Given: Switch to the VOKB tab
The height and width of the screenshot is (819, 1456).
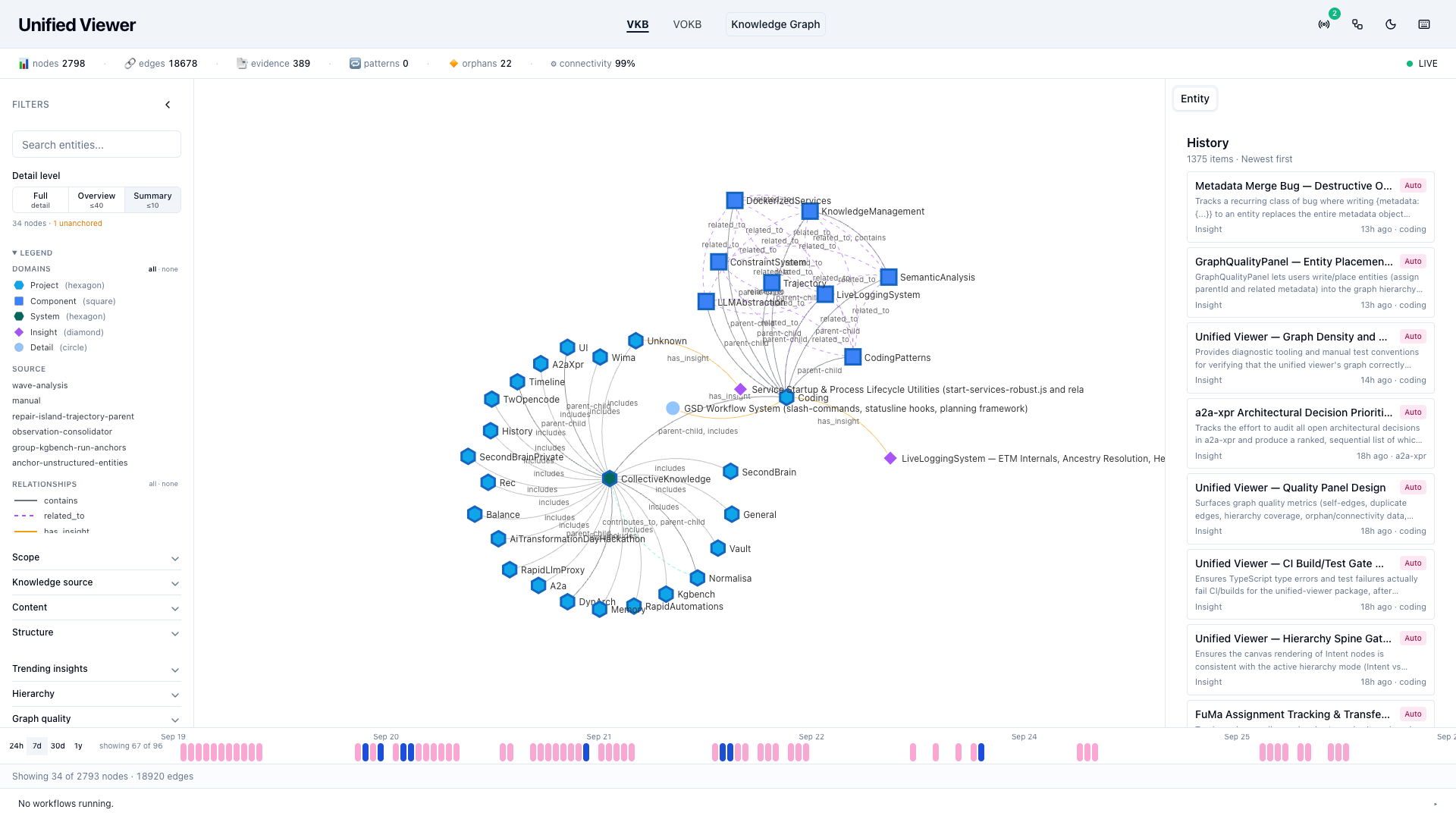Looking at the screenshot, I should tap(687, 24).
